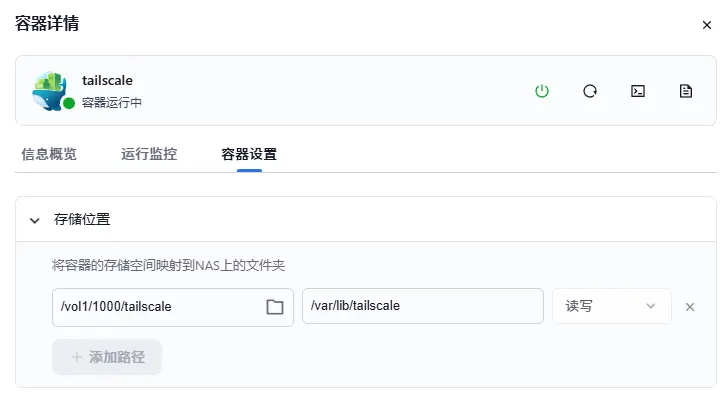
Task: Focus the /var/lib/tailscale container path field
Action: pyautogui.click(x=421, y=306)
